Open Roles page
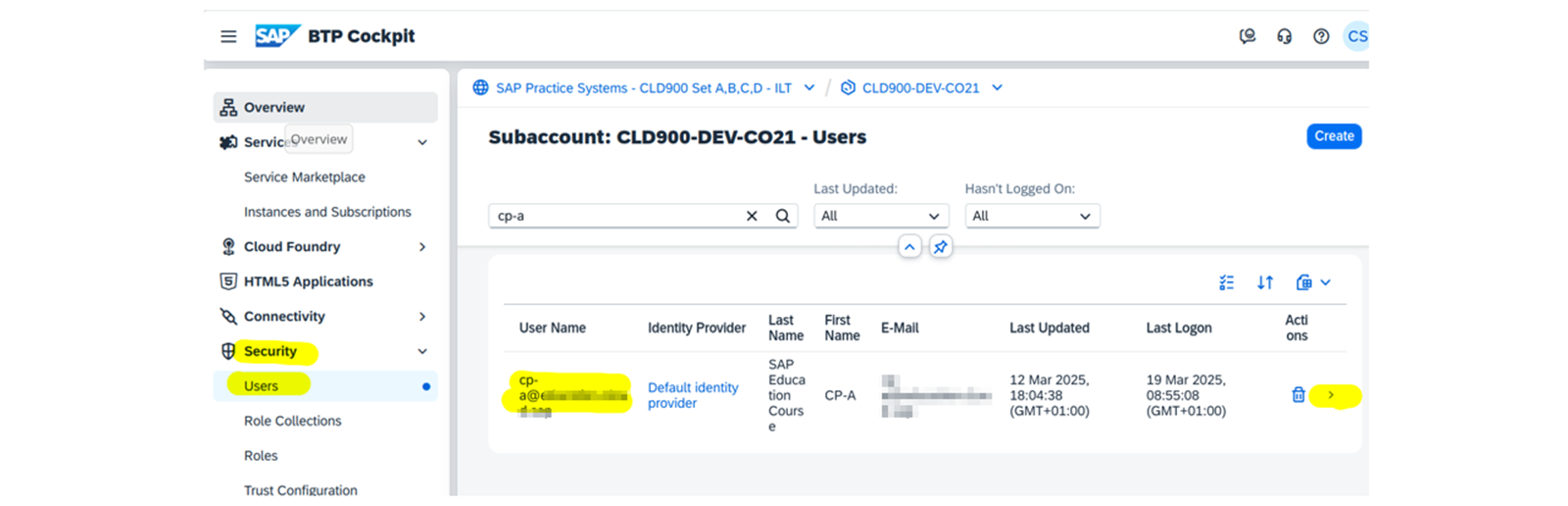Viewport: 1568px width, 506px height. point(261,455)
